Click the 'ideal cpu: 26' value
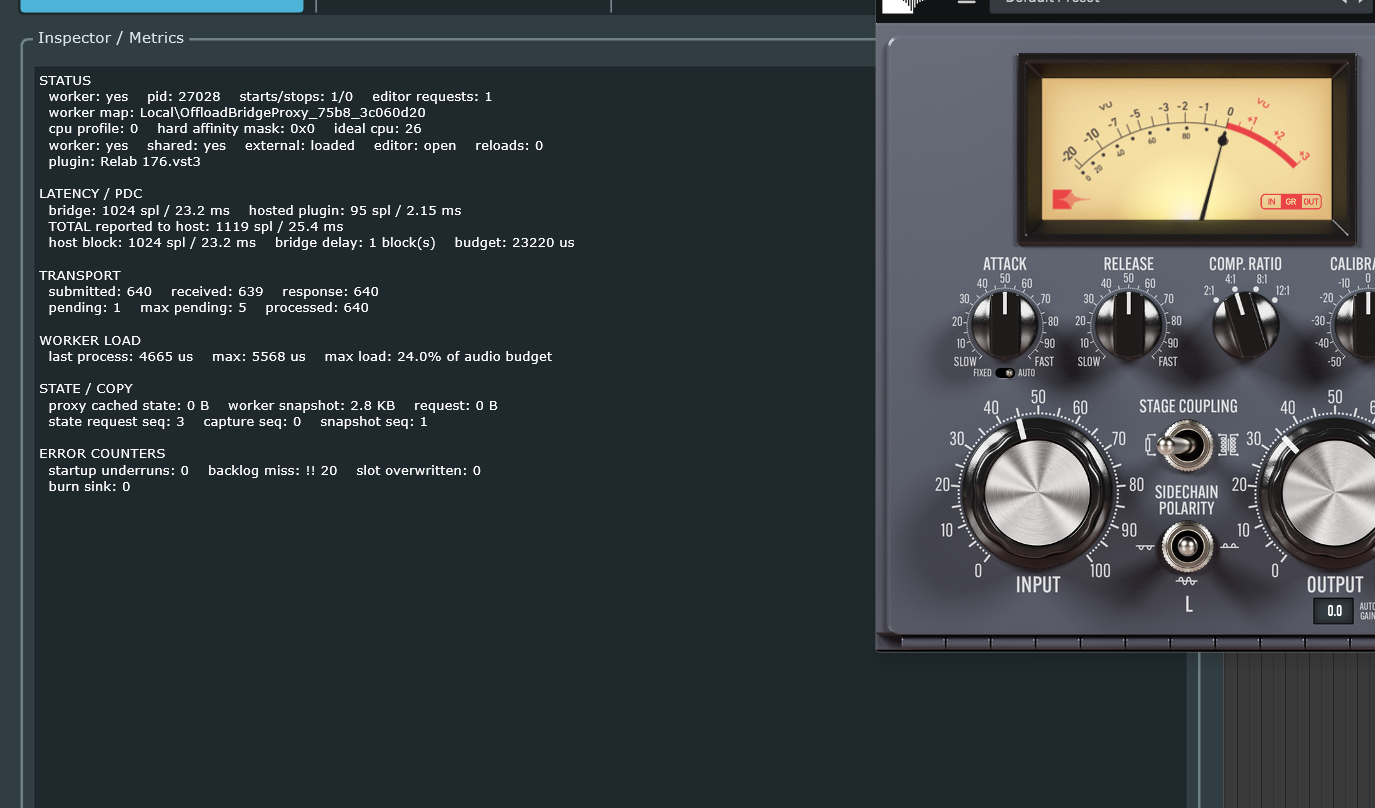The image size is (1375, 808). click(x=378, y=129)
